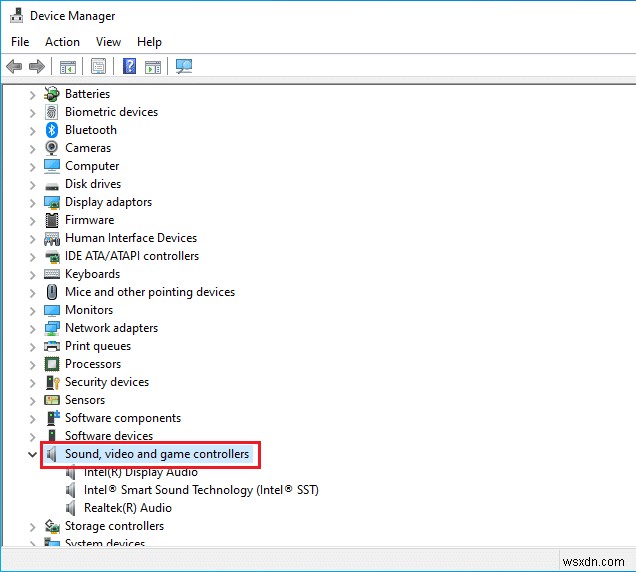Screen dimensions: 636x572
Task: Click the Show/Hide Action Pane toolbar icon
Action: point(153,67)
